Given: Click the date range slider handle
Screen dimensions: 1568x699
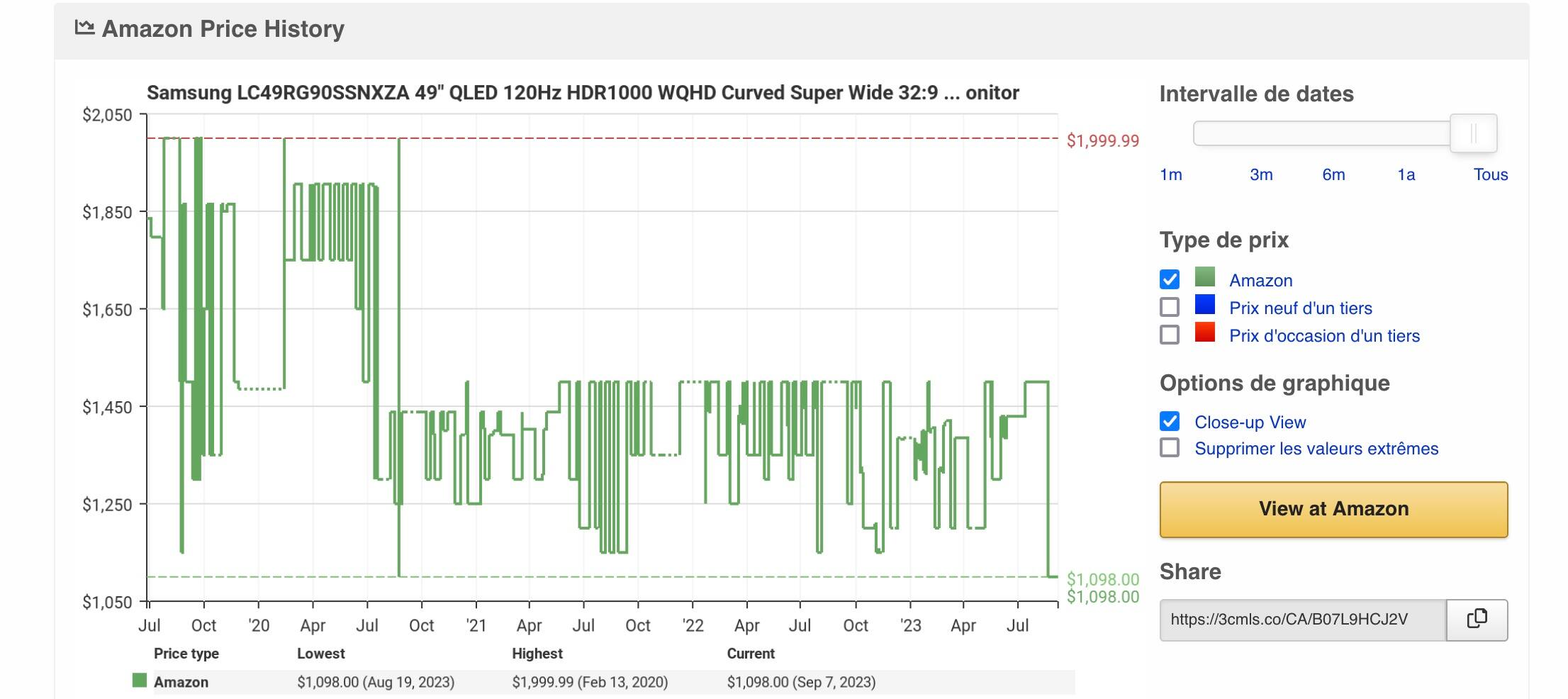Looking at the screenshot, I should coord(1474,133).
